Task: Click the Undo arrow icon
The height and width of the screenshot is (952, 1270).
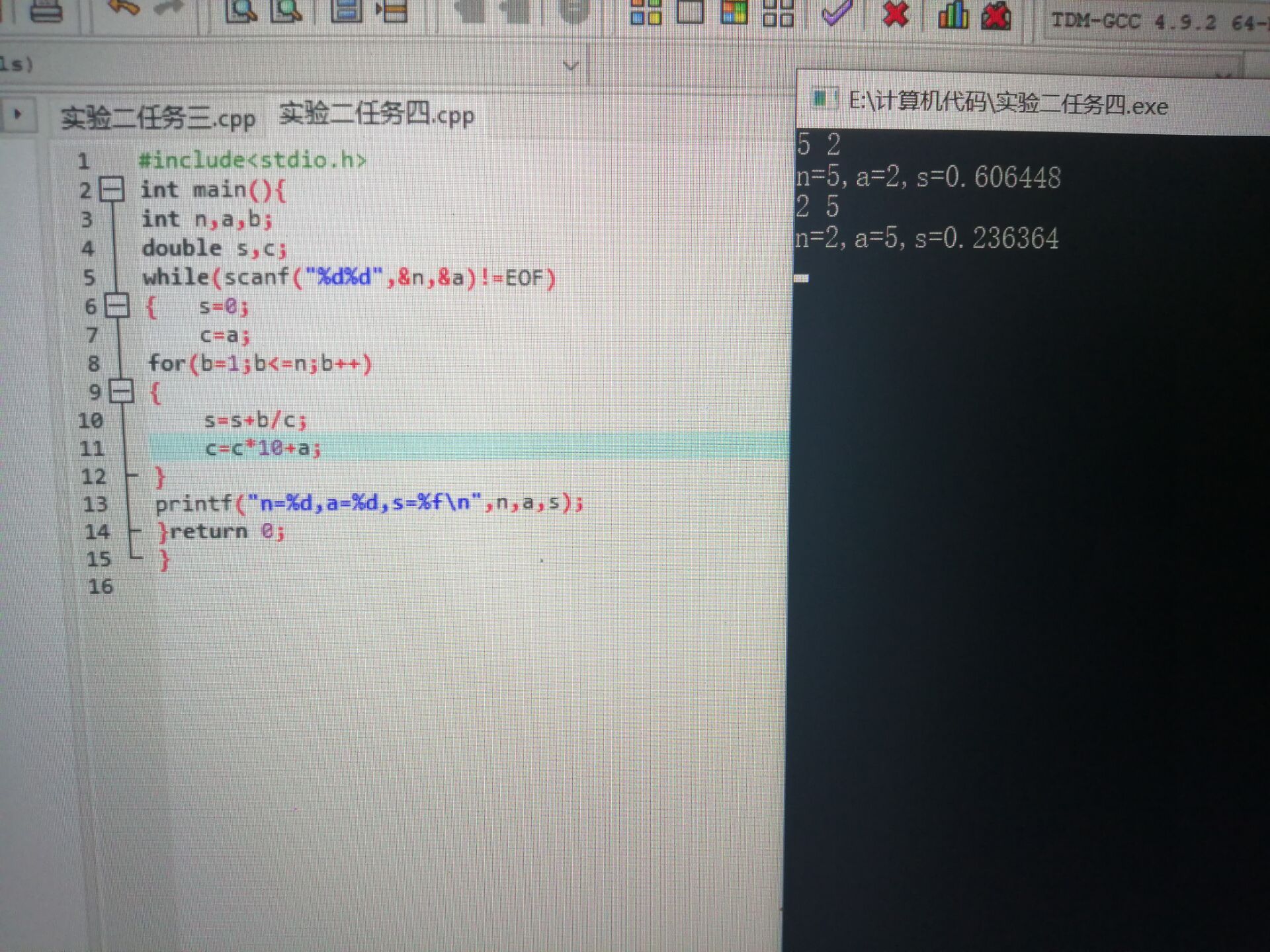Action: [x=124, y=8]
